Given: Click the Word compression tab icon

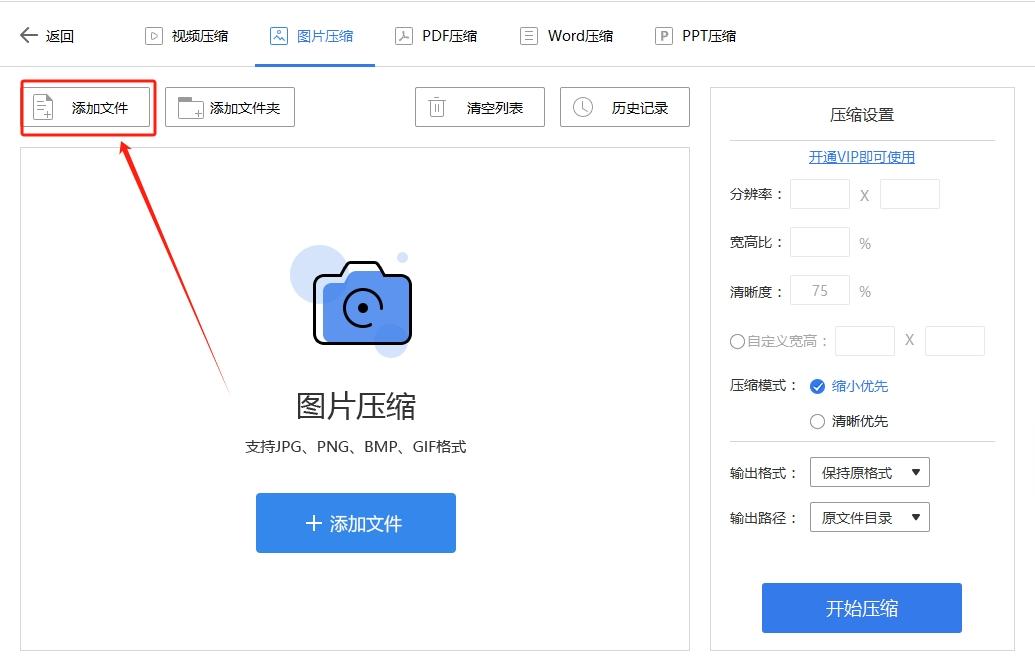Looking at the screenshot, I should pyautogui.click(x=527, y=35).
